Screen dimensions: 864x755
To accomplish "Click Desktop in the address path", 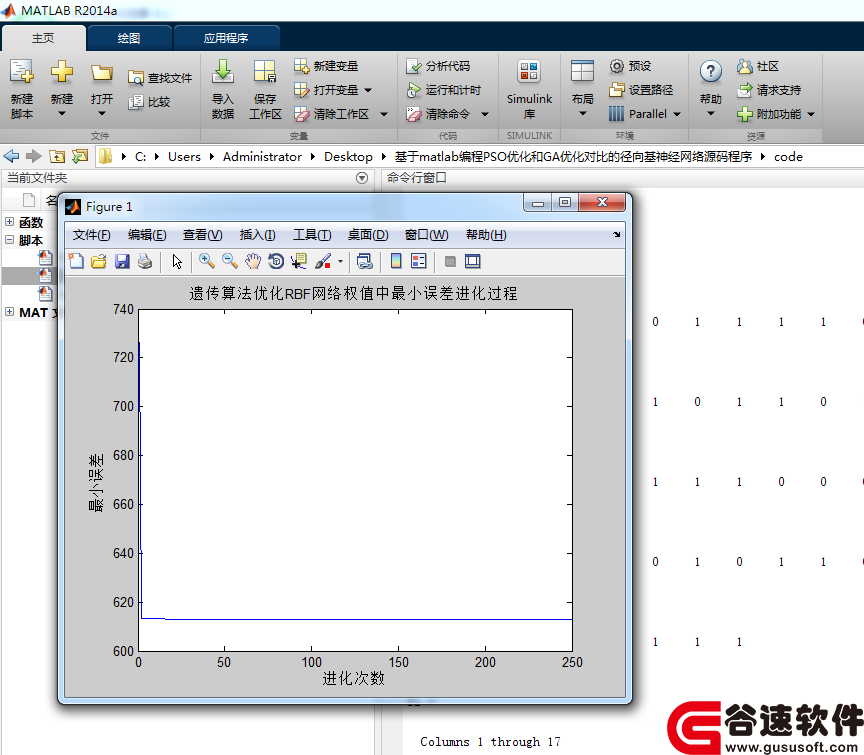I will click(348, 157).
